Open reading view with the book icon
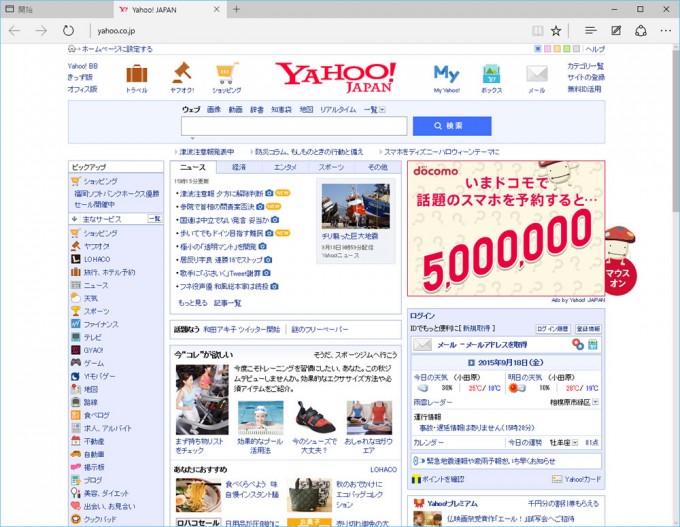680x527 pixels. pos(538,31)
